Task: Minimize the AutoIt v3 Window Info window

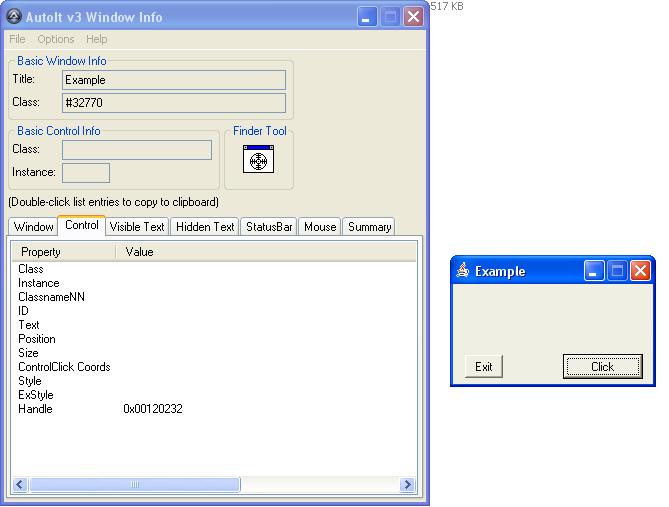Action: (x=366, y=17)
